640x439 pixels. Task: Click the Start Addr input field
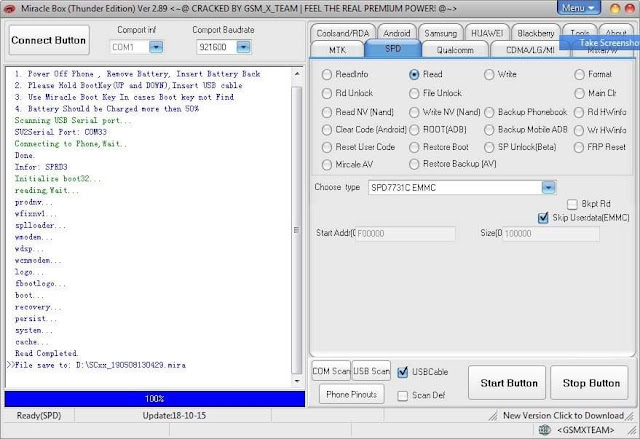click(x=405, y=234)
